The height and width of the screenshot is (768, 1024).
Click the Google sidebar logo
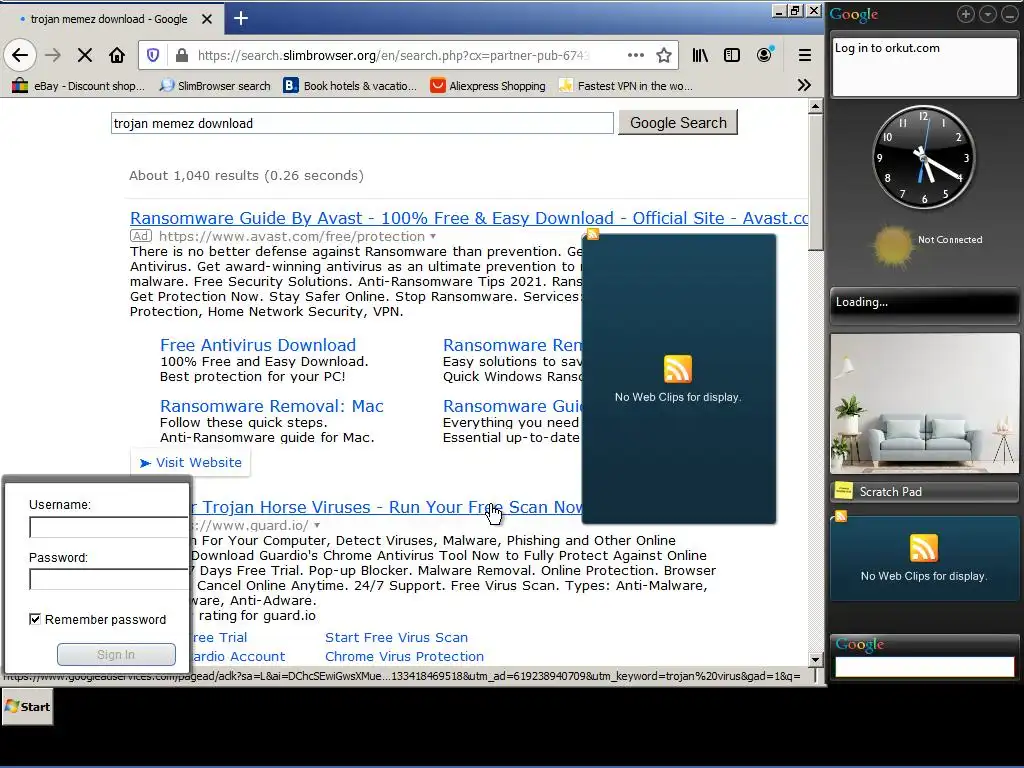(x=854, y=14)
